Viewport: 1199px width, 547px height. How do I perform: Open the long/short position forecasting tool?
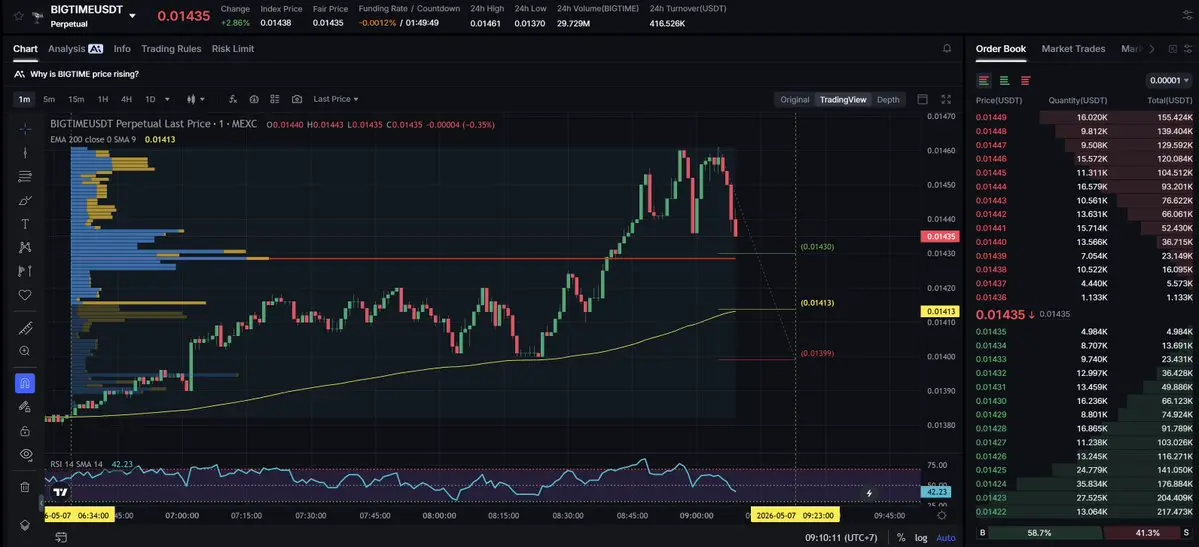(x=24, y=271)
